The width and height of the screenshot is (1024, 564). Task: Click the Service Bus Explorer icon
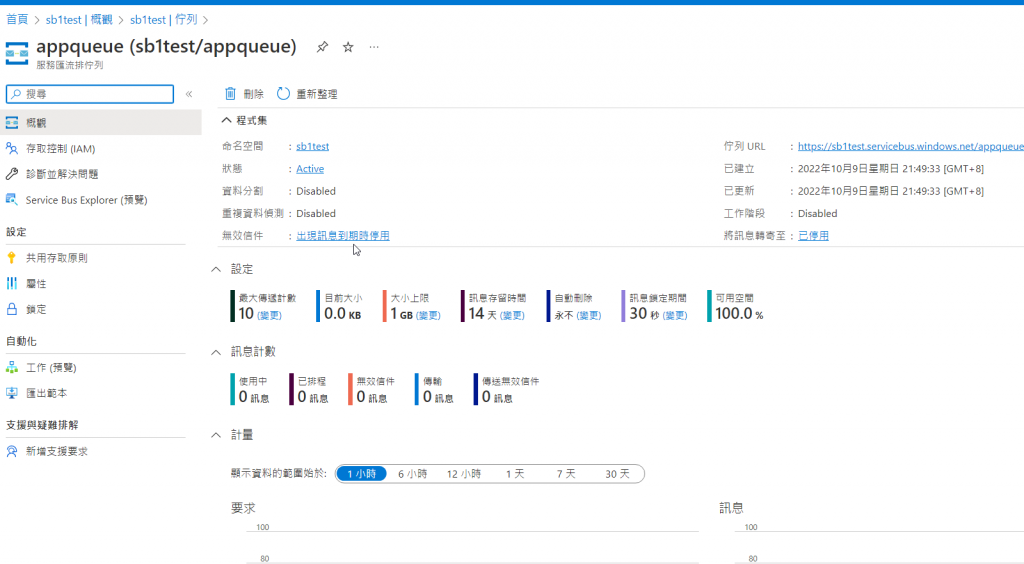click(x=12, y=200)
